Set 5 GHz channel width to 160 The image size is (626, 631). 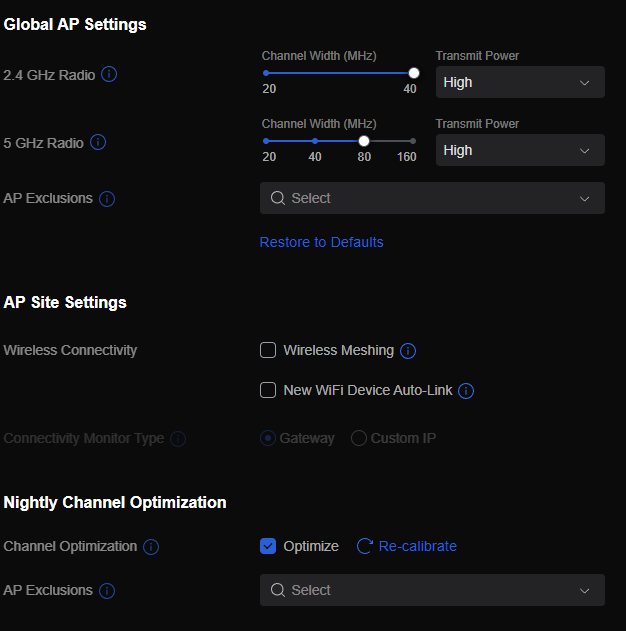(x=413, y=141)
